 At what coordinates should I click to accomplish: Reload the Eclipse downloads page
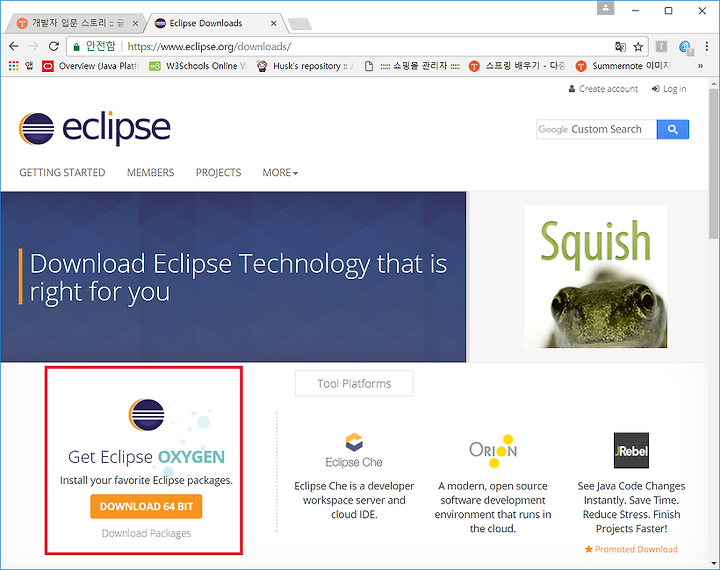[x=54, y=46]
